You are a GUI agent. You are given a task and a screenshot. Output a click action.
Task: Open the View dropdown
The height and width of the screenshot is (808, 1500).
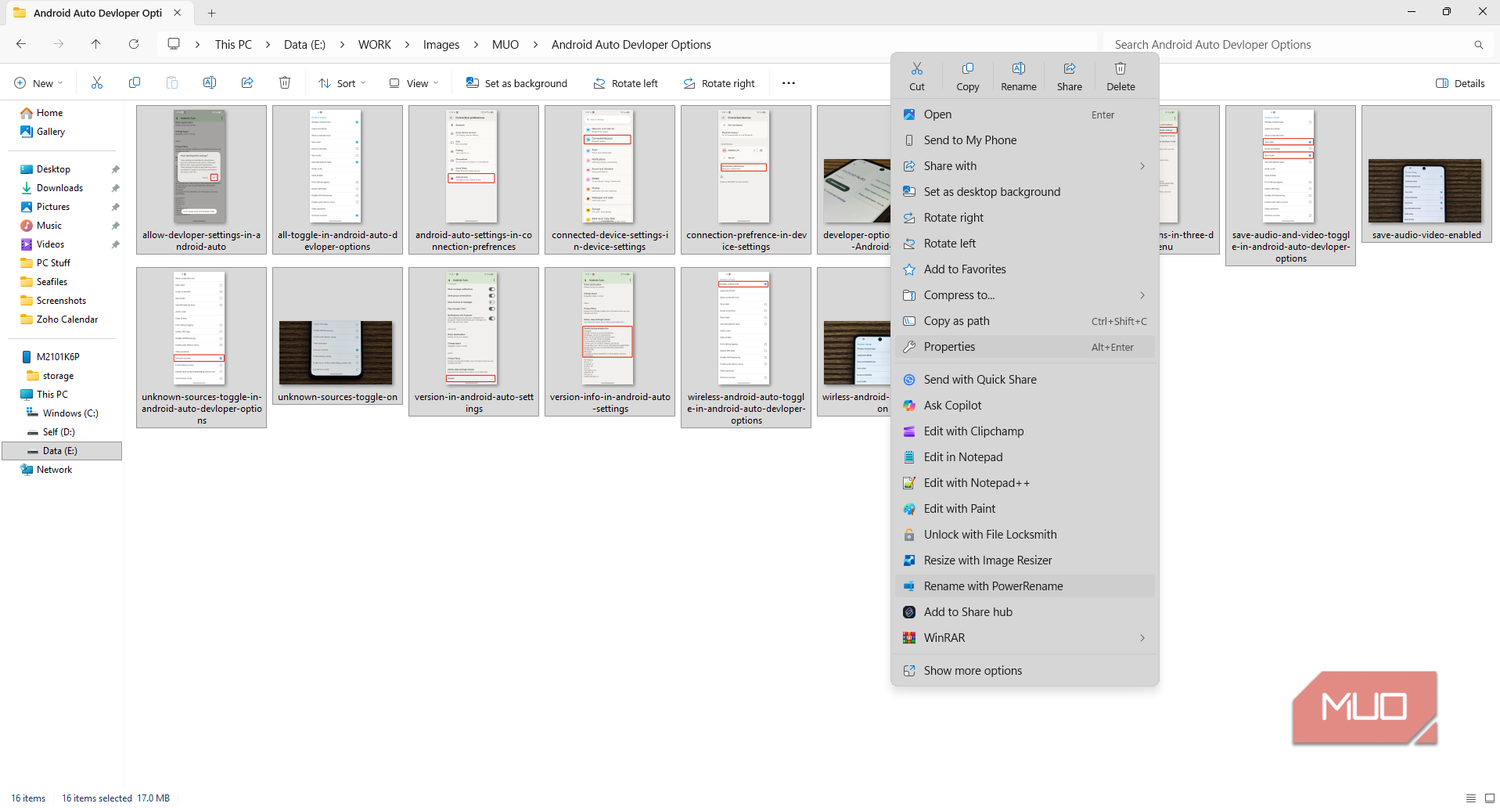(412, 83)
